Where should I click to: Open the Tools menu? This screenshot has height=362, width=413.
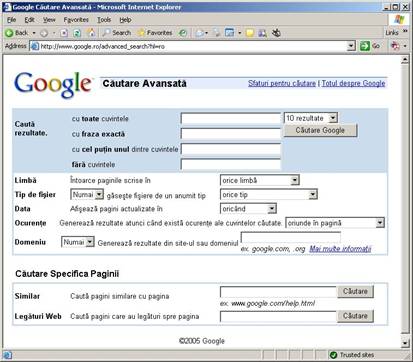104,20
